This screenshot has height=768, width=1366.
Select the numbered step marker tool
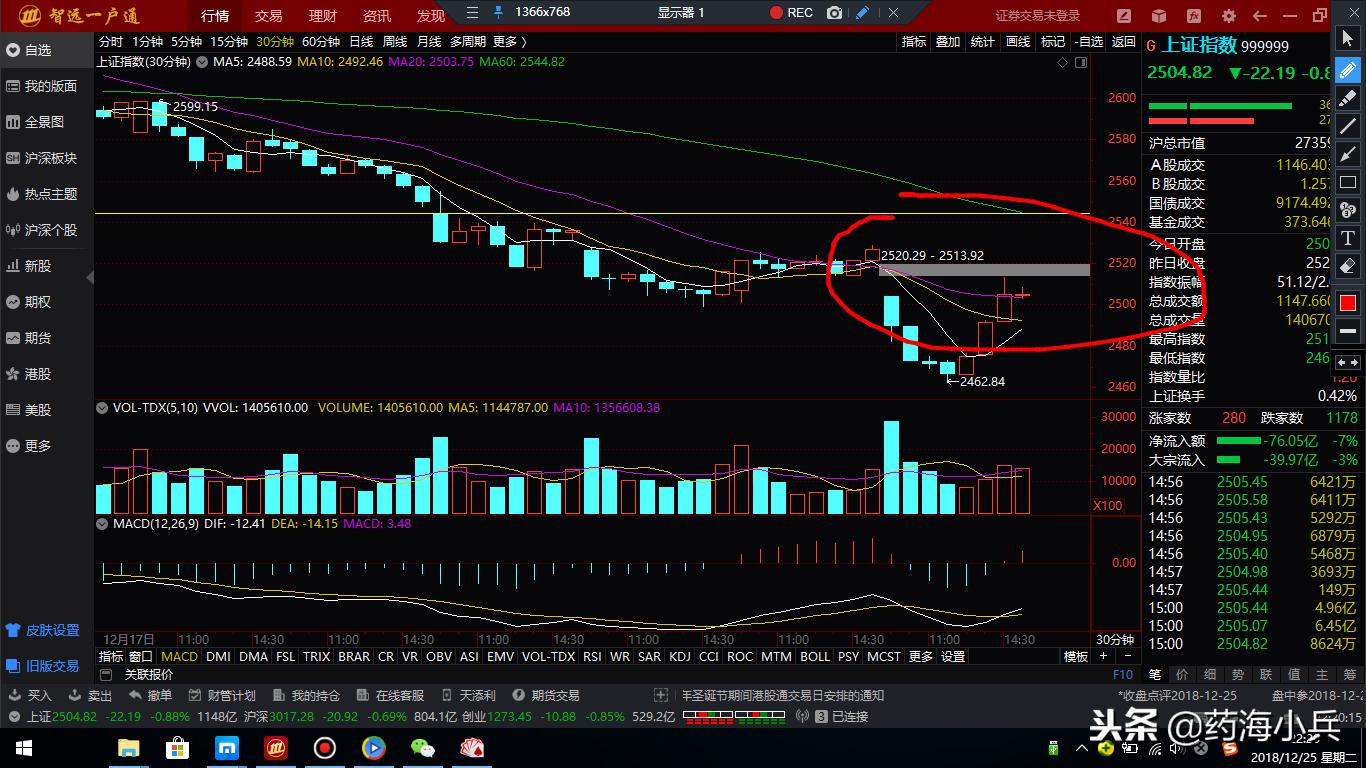click(x=1348, y=210)
